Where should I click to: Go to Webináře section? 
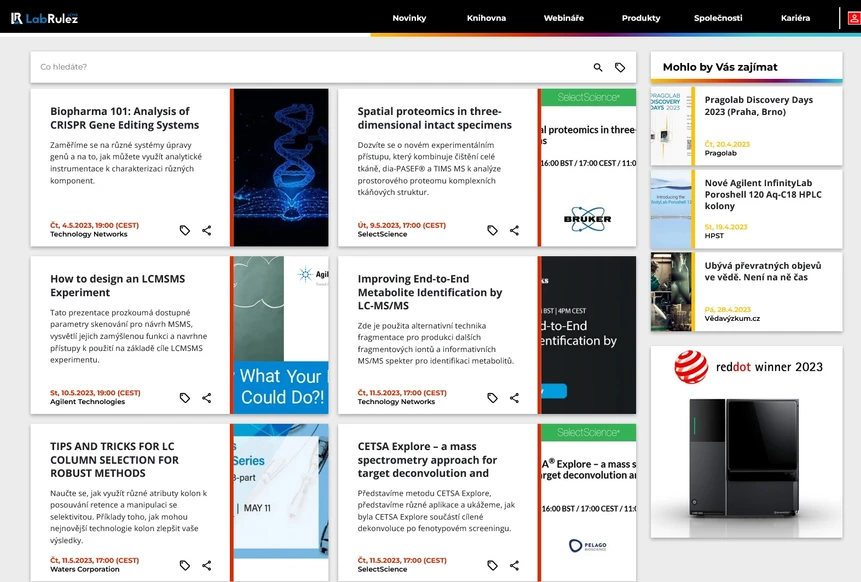click(564, 18)
